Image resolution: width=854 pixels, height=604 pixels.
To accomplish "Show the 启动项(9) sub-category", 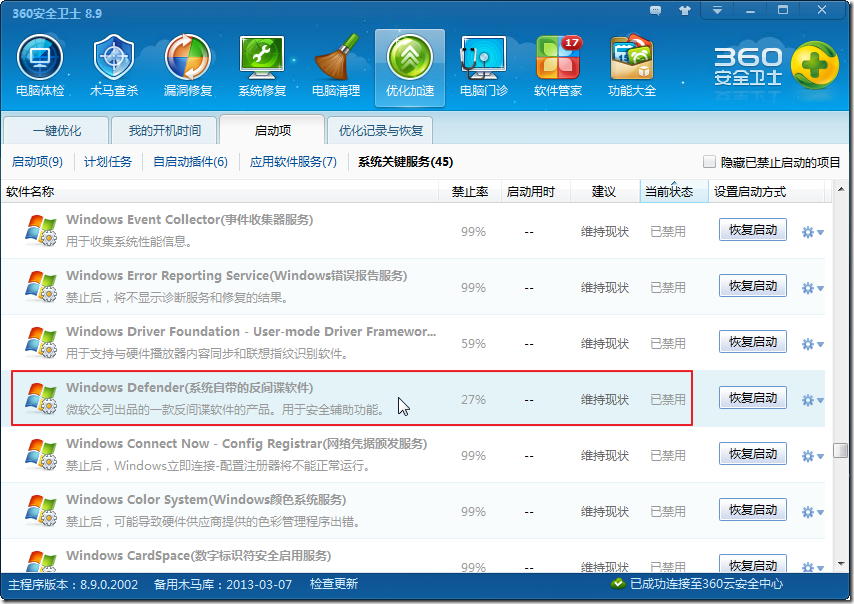I will pyautogui.click(x=37, y=162).
